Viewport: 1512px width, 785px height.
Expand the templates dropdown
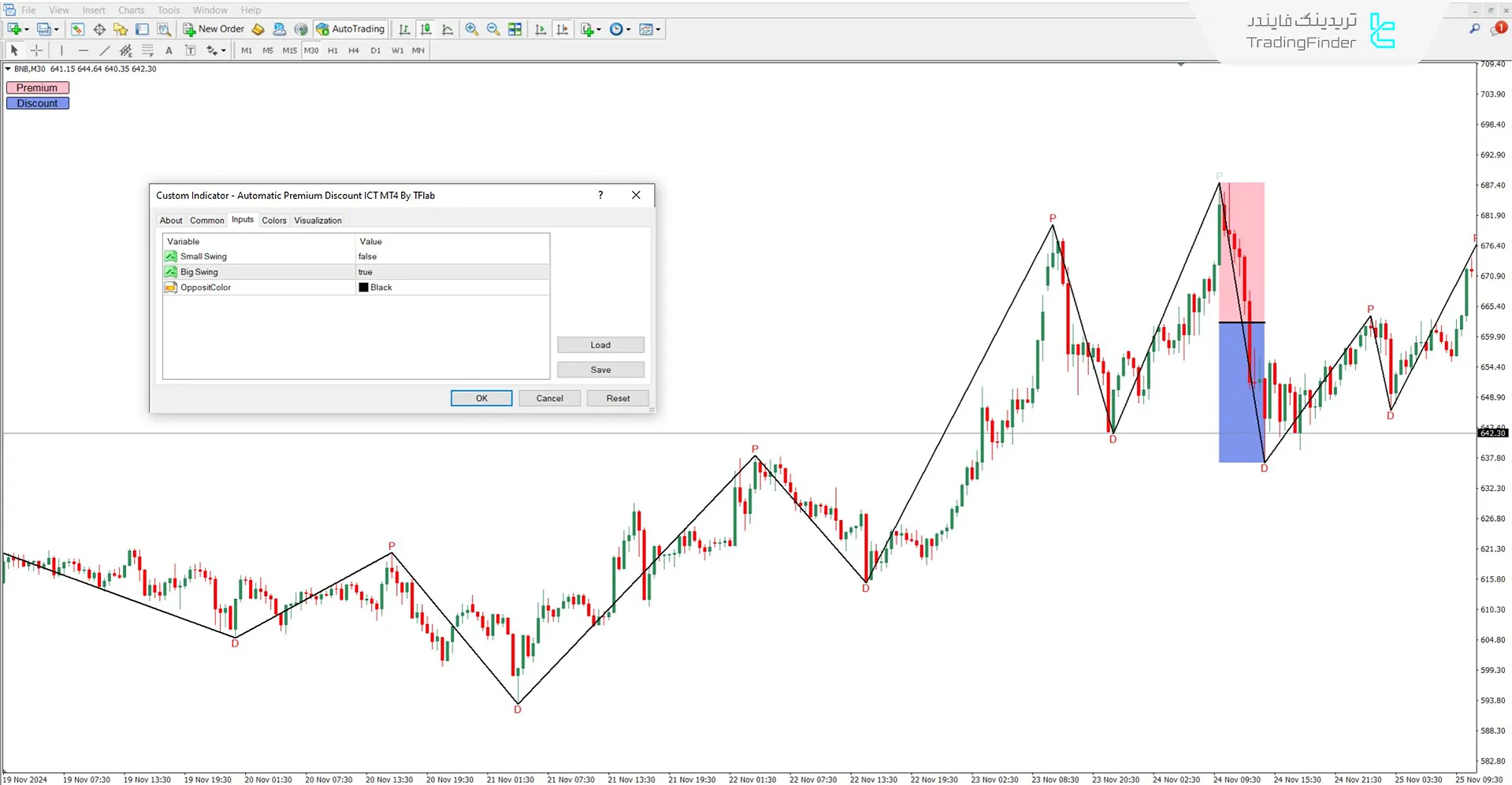pyautogui.click(x=658, y=29)
